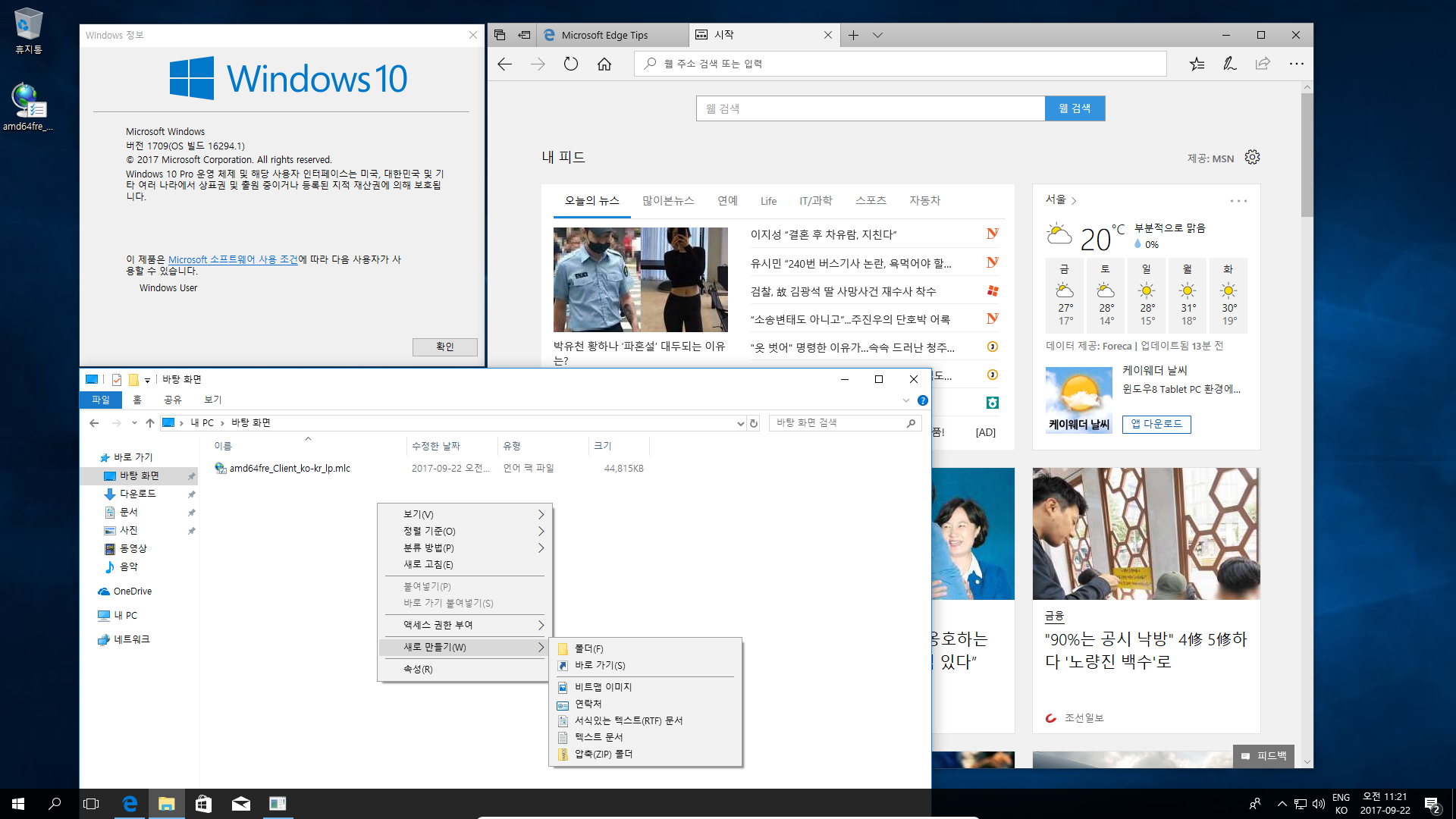Open 공유 ribbon tab in Explorer
Viewport: 1456px width, 819px height.
tap(173, 400)
